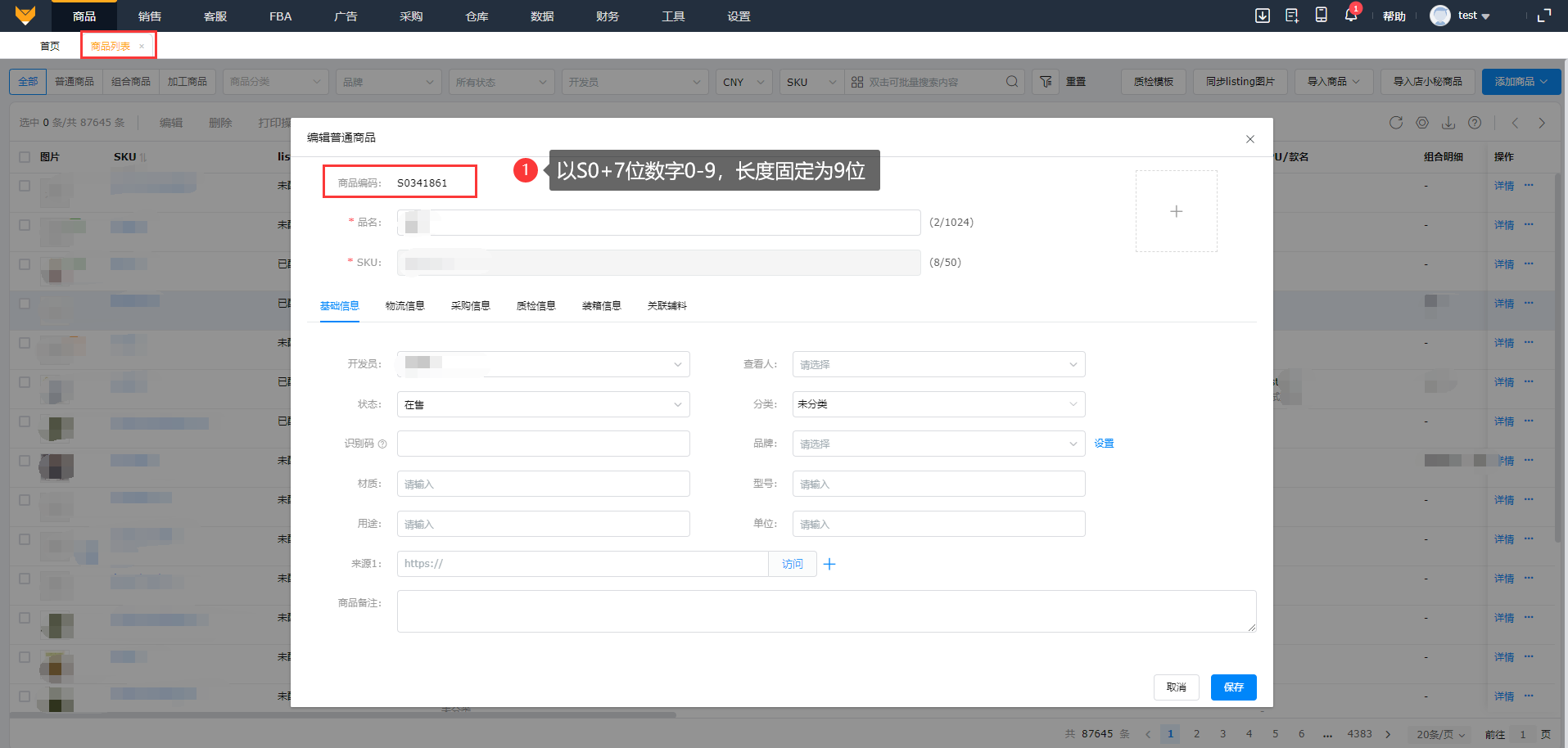Image resolution: width=1568 pixels, height=748 pixels.
Task: Click the 质检模板 button
Action: click(x=1154, y=82)
